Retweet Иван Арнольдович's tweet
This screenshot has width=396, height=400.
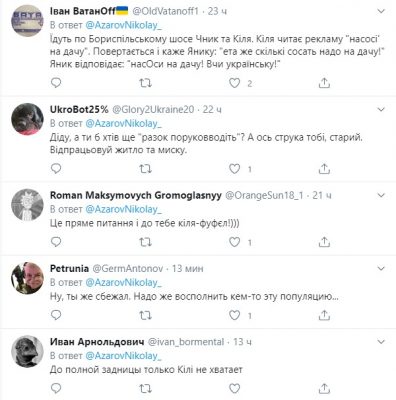tap(145, 388)
